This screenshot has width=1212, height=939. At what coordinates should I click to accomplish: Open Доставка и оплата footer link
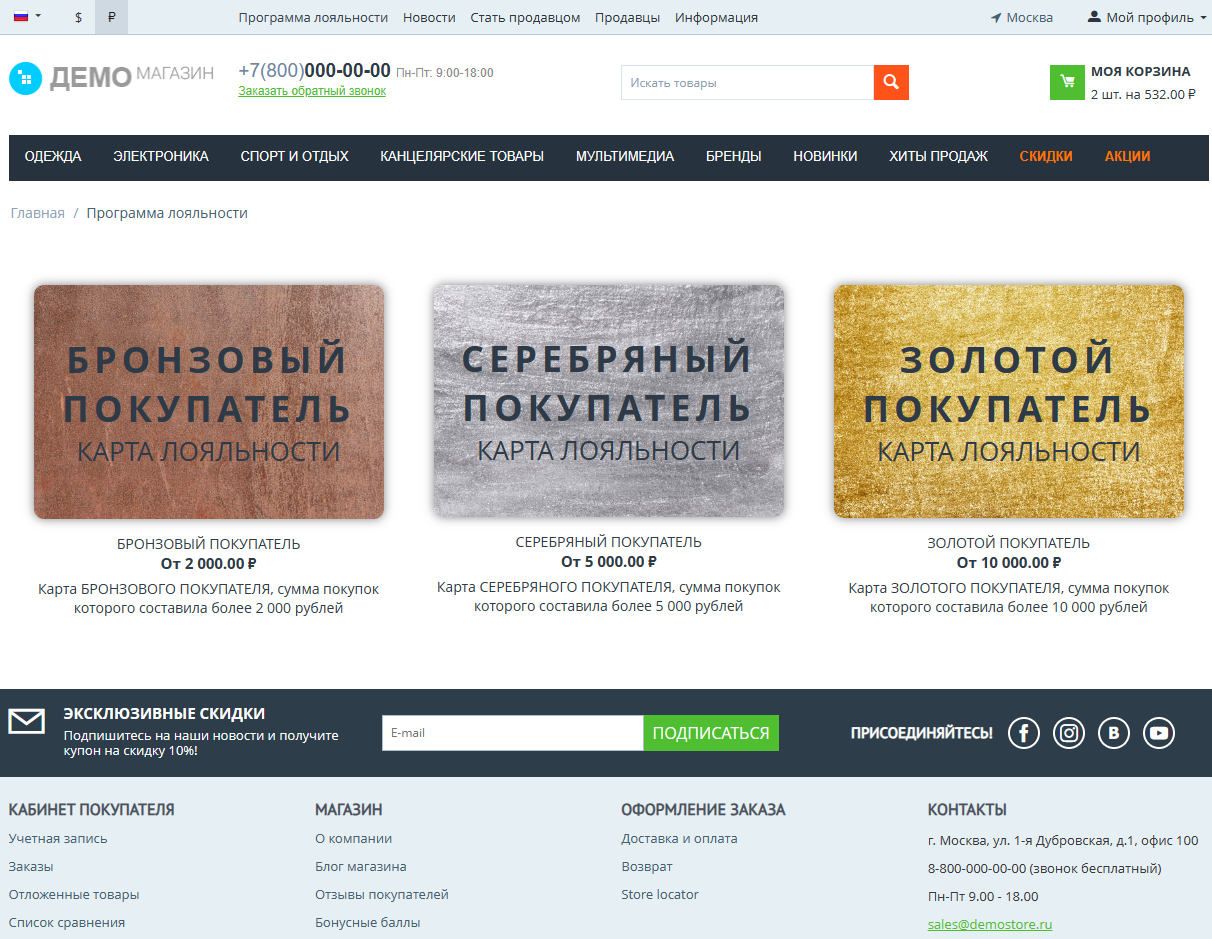(x=680, y=838)
